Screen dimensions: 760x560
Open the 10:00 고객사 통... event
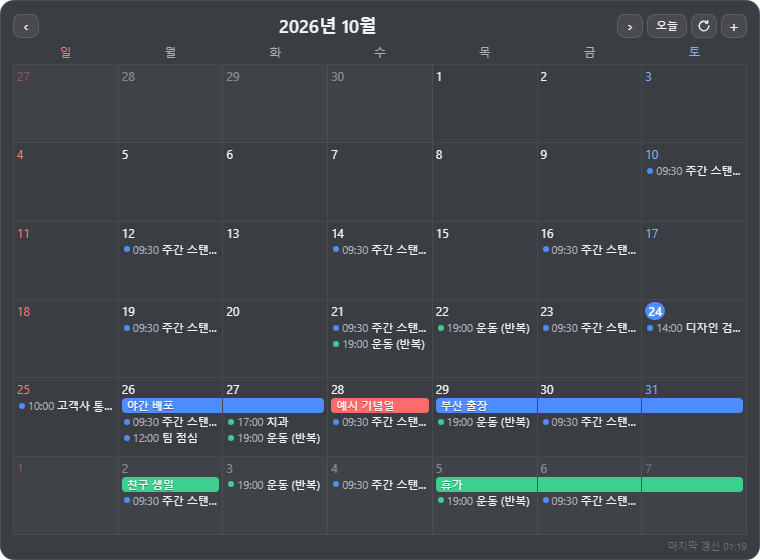click(65, 406)
